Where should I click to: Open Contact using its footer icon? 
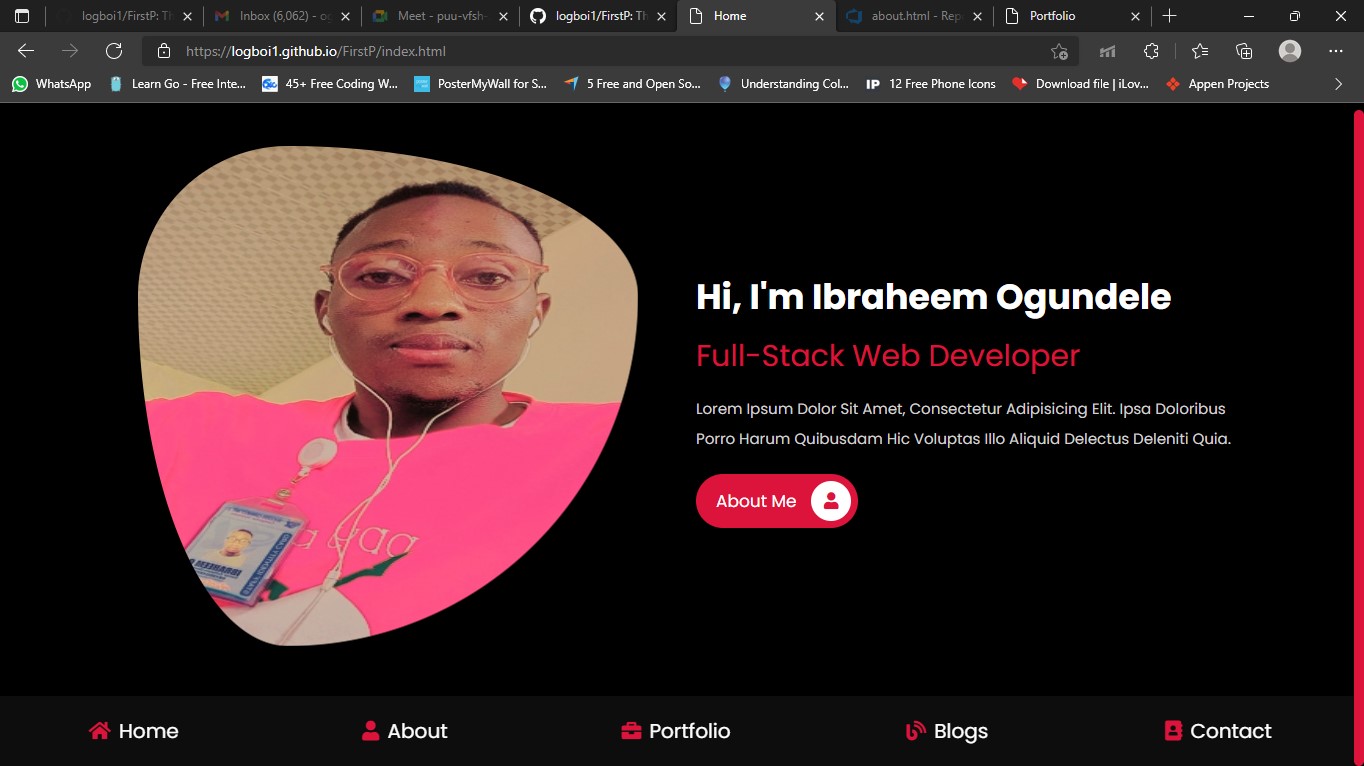[x=1171, y=730]
